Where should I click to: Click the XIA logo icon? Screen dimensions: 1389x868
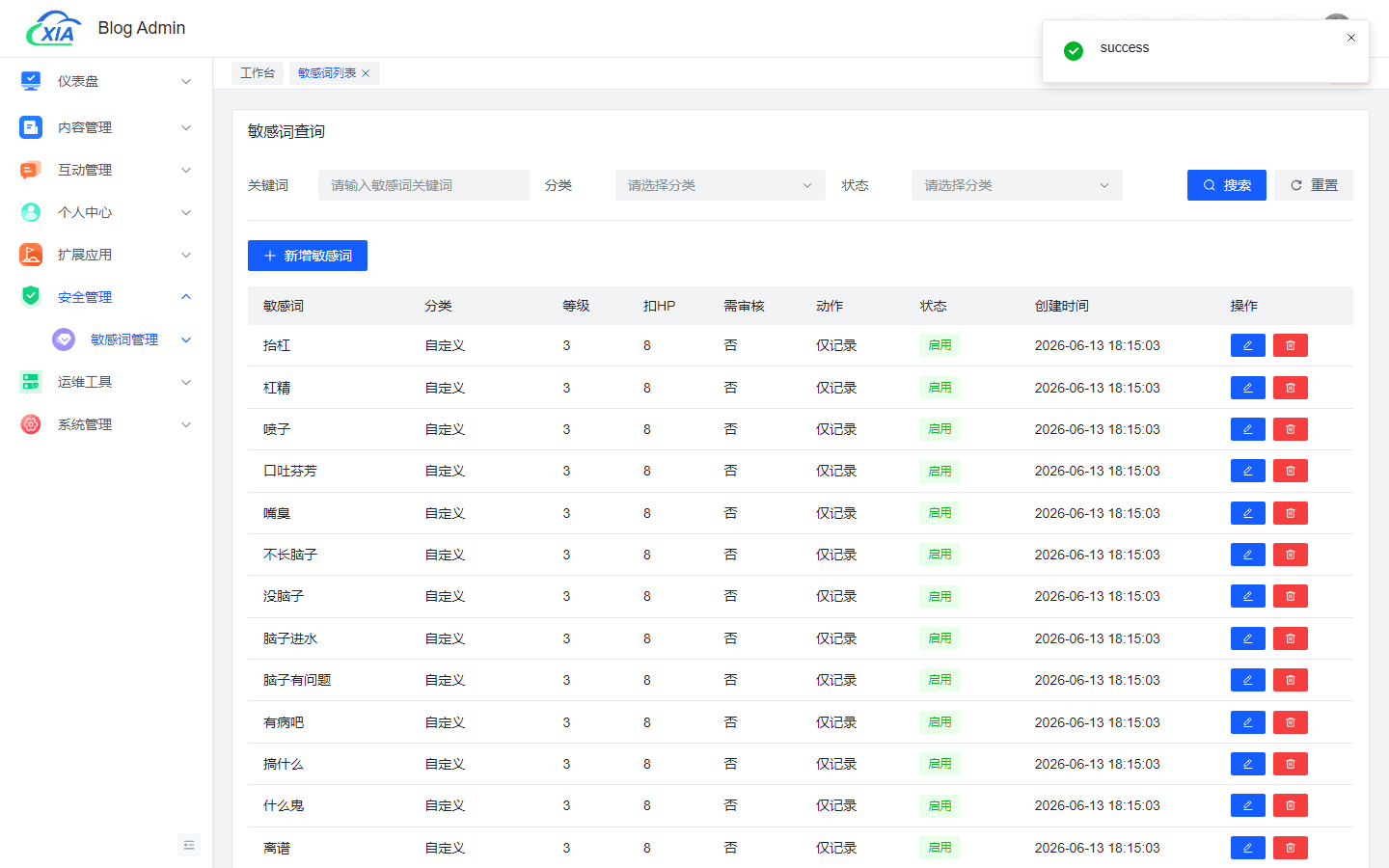pos(54,29)
